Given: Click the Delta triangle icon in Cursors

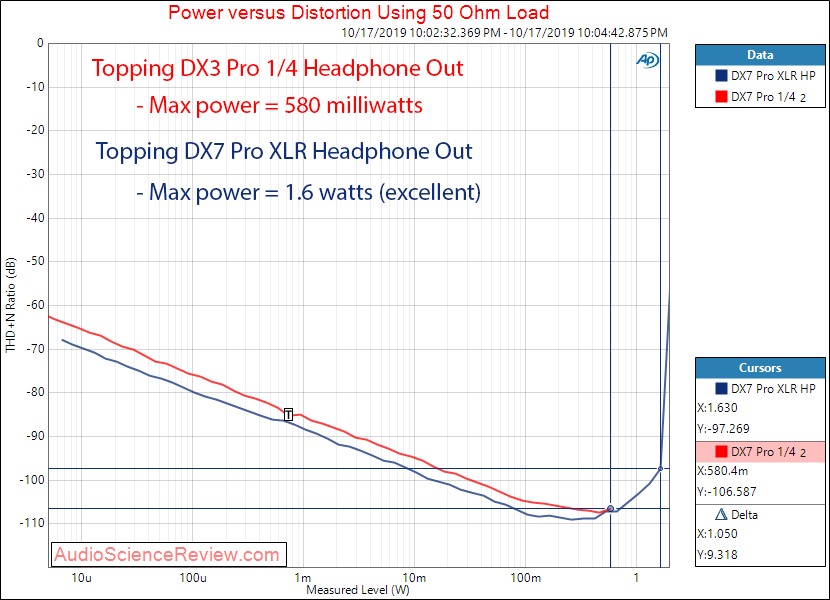Looking at the screenshot, I should click(x=721, y=514).
